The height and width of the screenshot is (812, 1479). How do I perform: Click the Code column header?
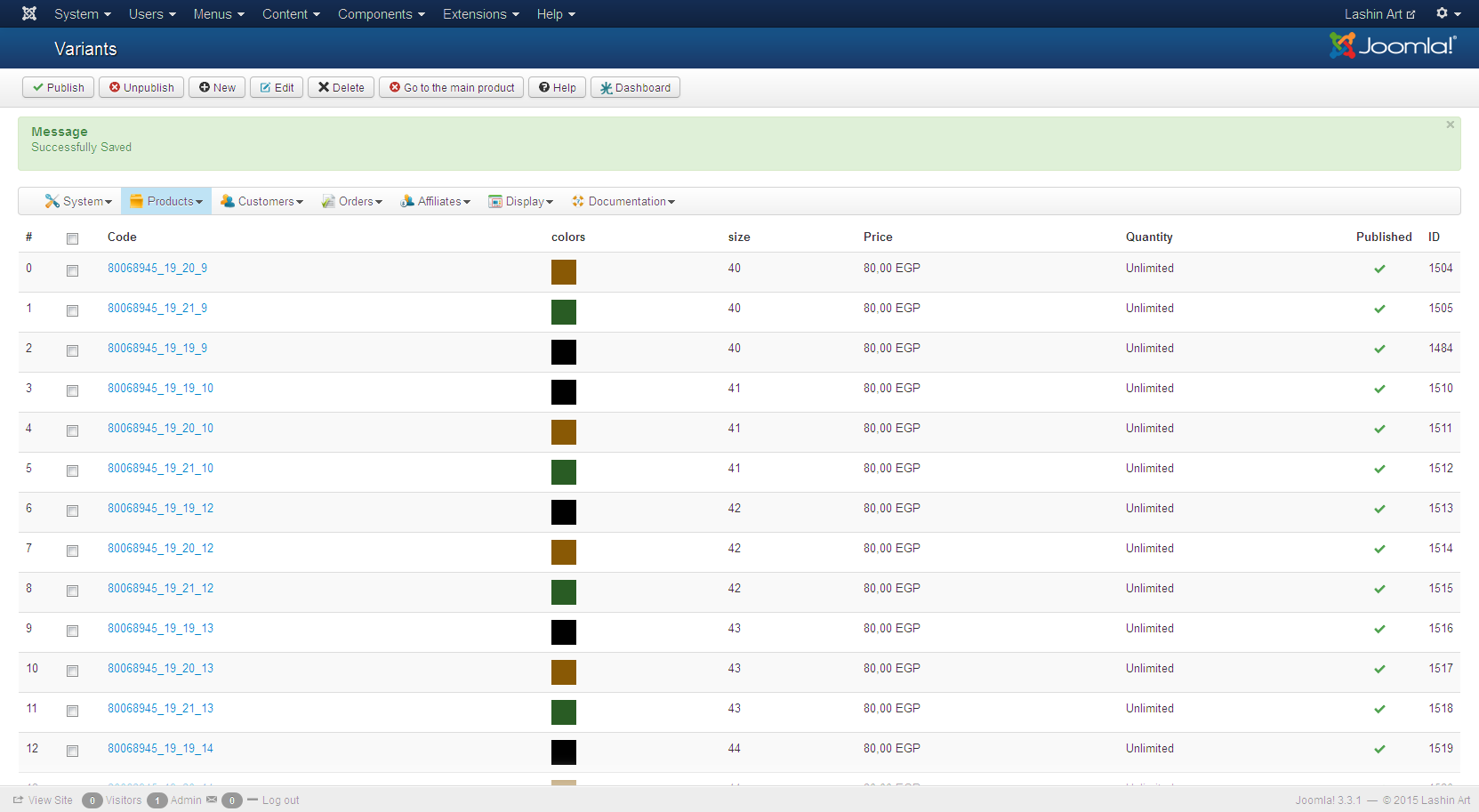tap(122, 237)
